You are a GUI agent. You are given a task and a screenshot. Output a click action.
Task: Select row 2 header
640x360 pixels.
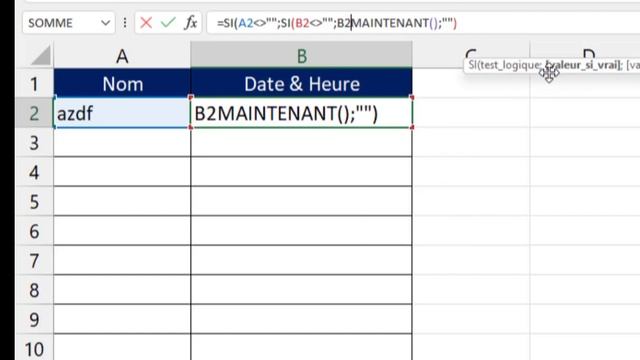tap(34, 113)
